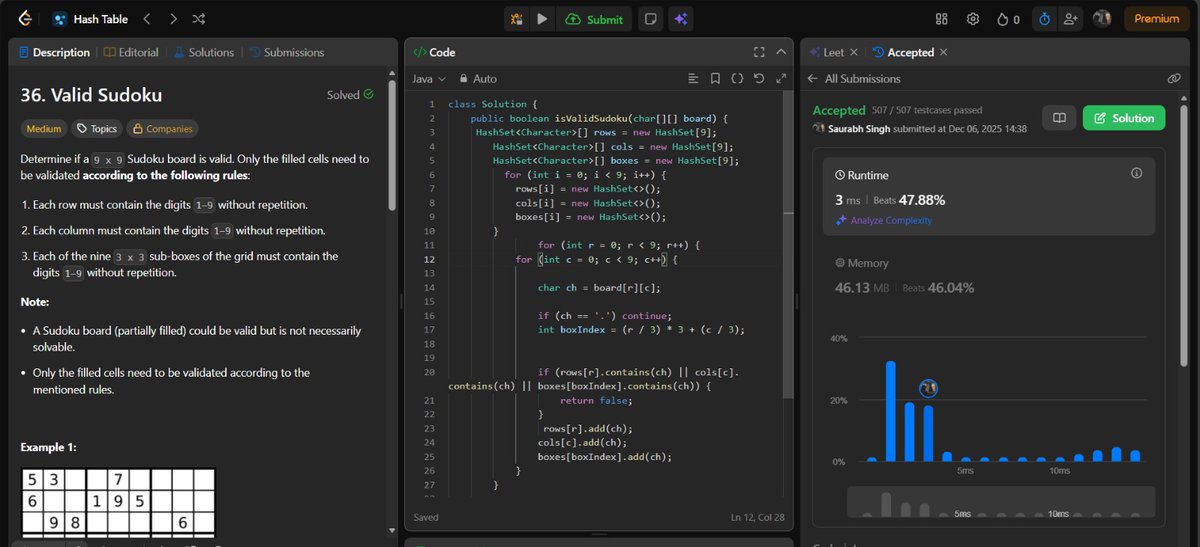Pick a random problem with shuffle icon
Viewport: 1200px width, 547px height.
(199, 18)
